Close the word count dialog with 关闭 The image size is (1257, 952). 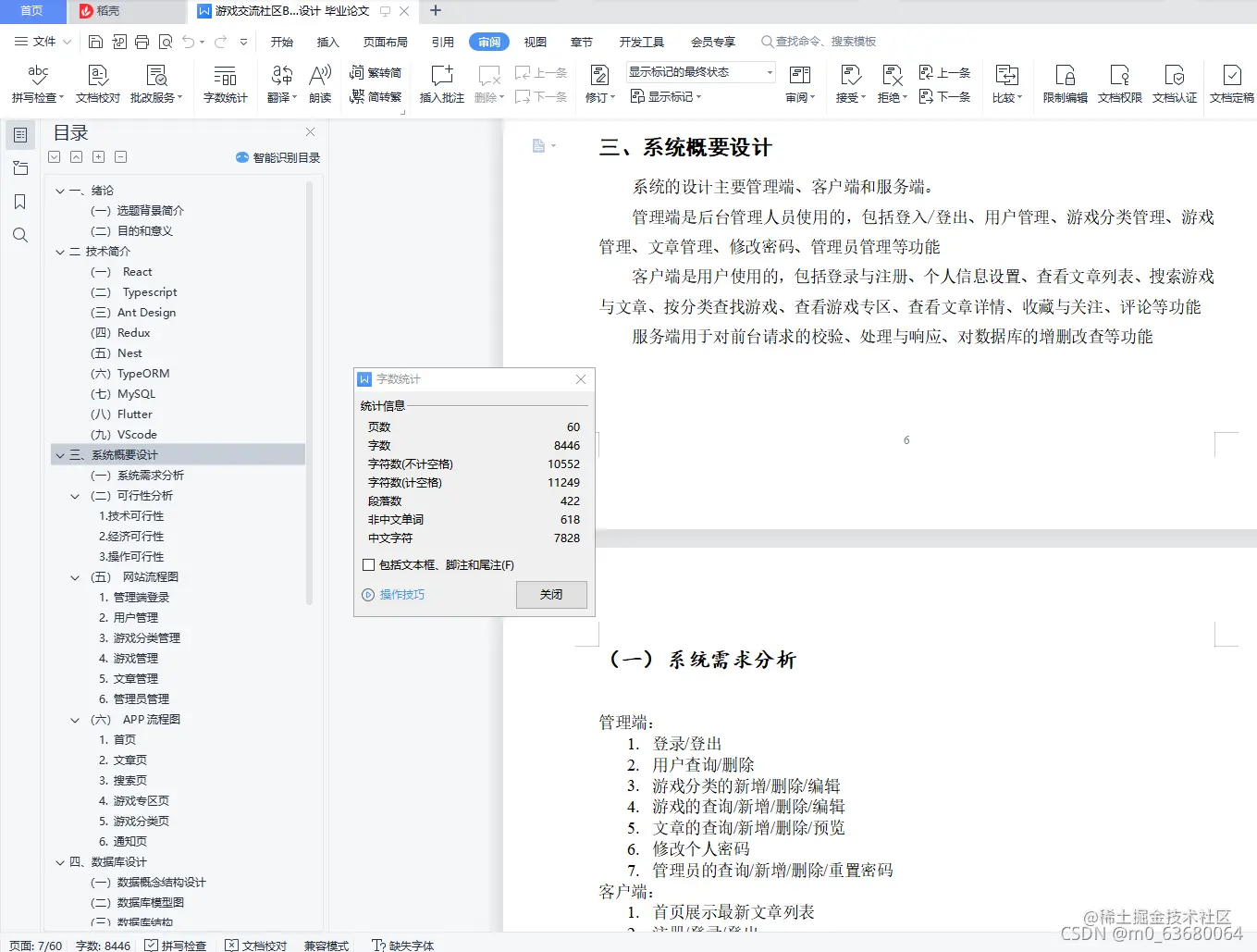(x=551, y=594)
